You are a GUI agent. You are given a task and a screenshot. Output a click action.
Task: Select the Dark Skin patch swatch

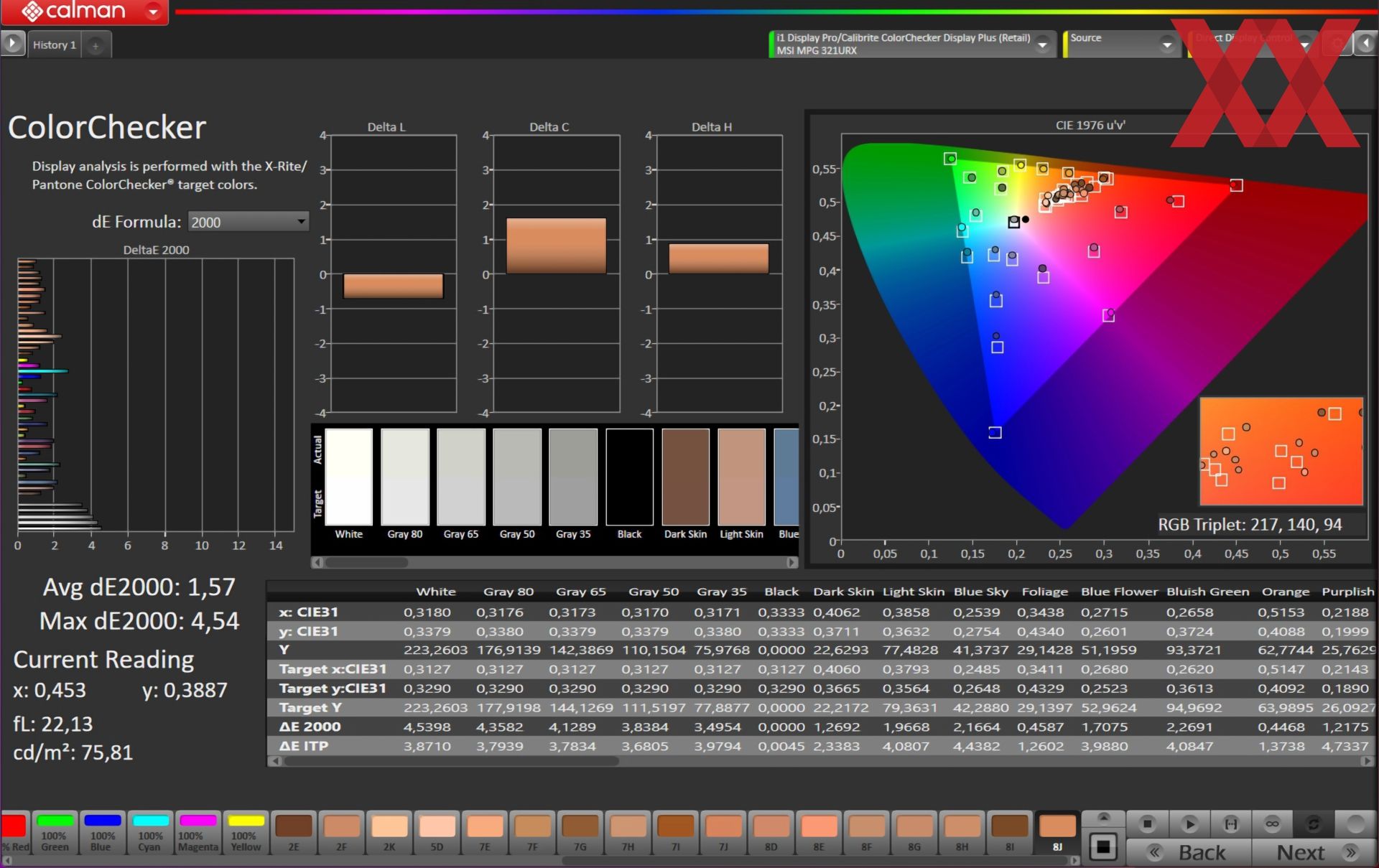[685, 477]
